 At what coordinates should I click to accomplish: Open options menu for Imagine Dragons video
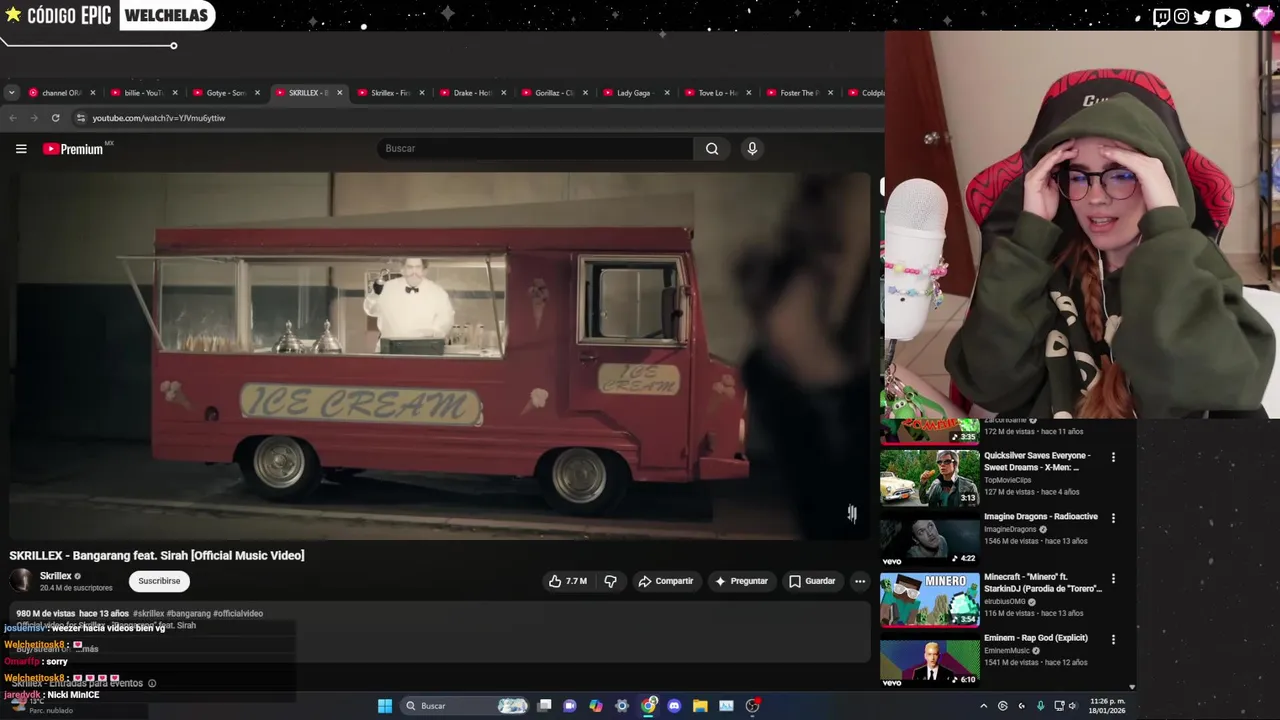1113,518
